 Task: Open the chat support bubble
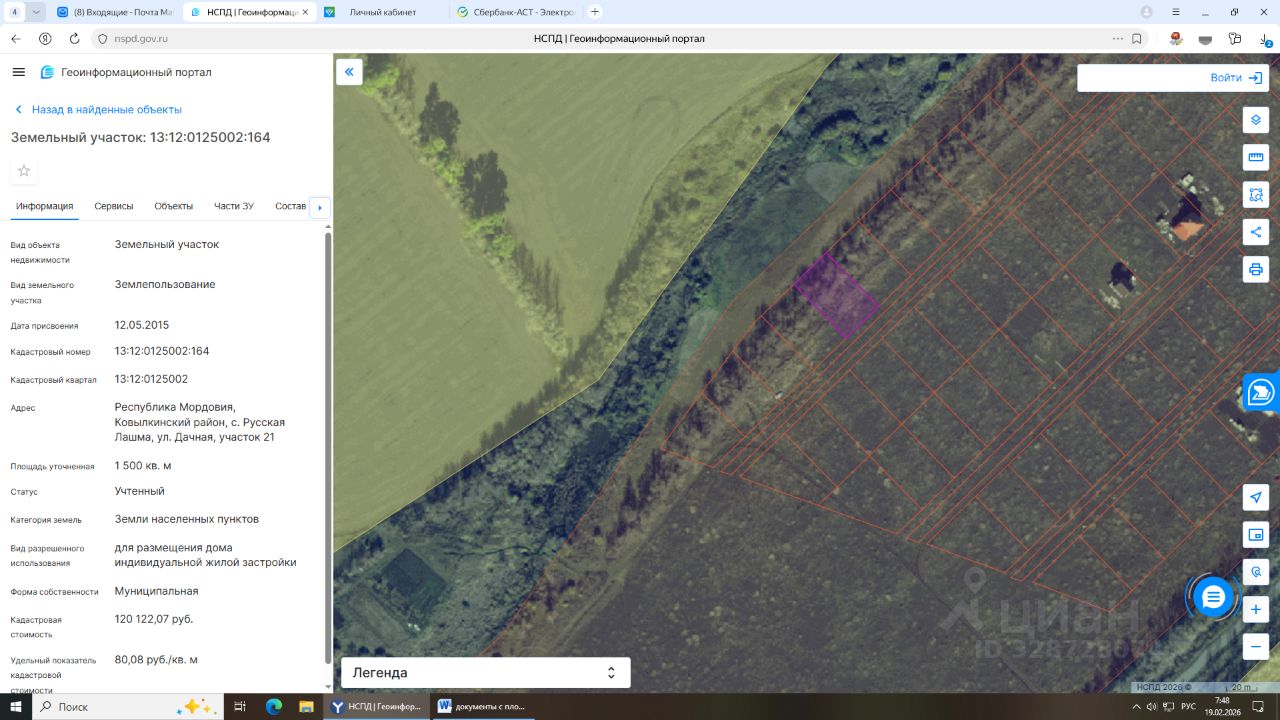click(x=1213, y=597)
